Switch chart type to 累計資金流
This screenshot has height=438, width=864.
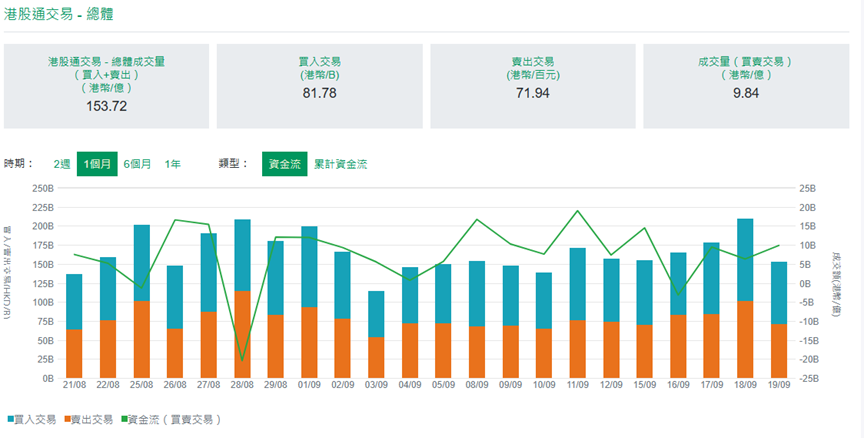pyautogui.click(x=340, y=164)
